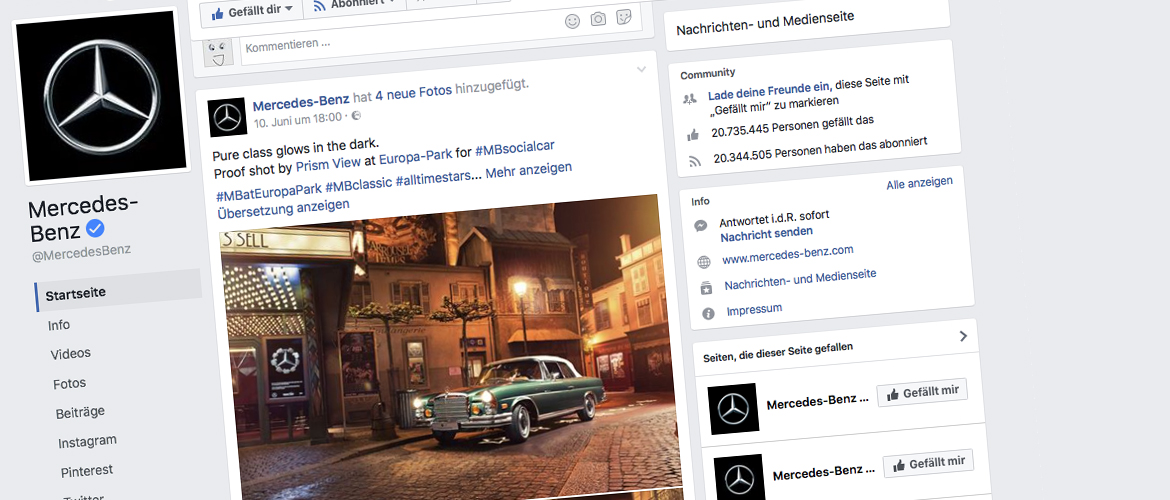Viewport: 1170px width, 500px height.
Task: Click the #MBsocialcar hashtag
Action: [515, 148]
